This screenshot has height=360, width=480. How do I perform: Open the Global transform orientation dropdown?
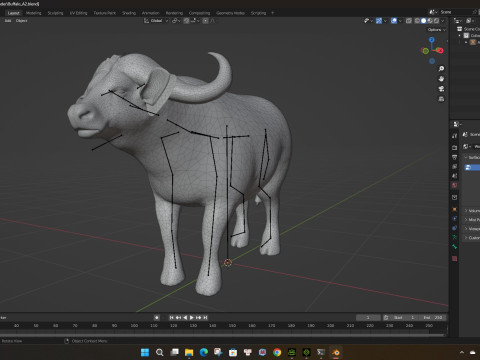tap(156, 21)
